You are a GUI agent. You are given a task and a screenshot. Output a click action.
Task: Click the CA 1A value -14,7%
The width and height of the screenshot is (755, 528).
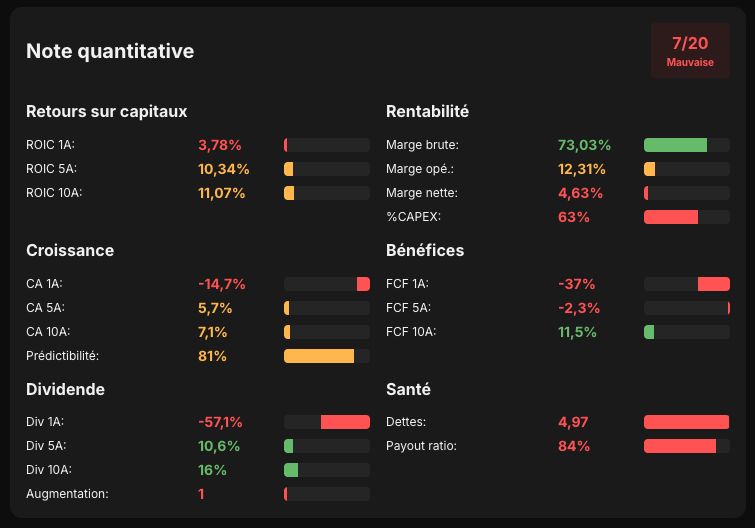click(x=221, y=284)
